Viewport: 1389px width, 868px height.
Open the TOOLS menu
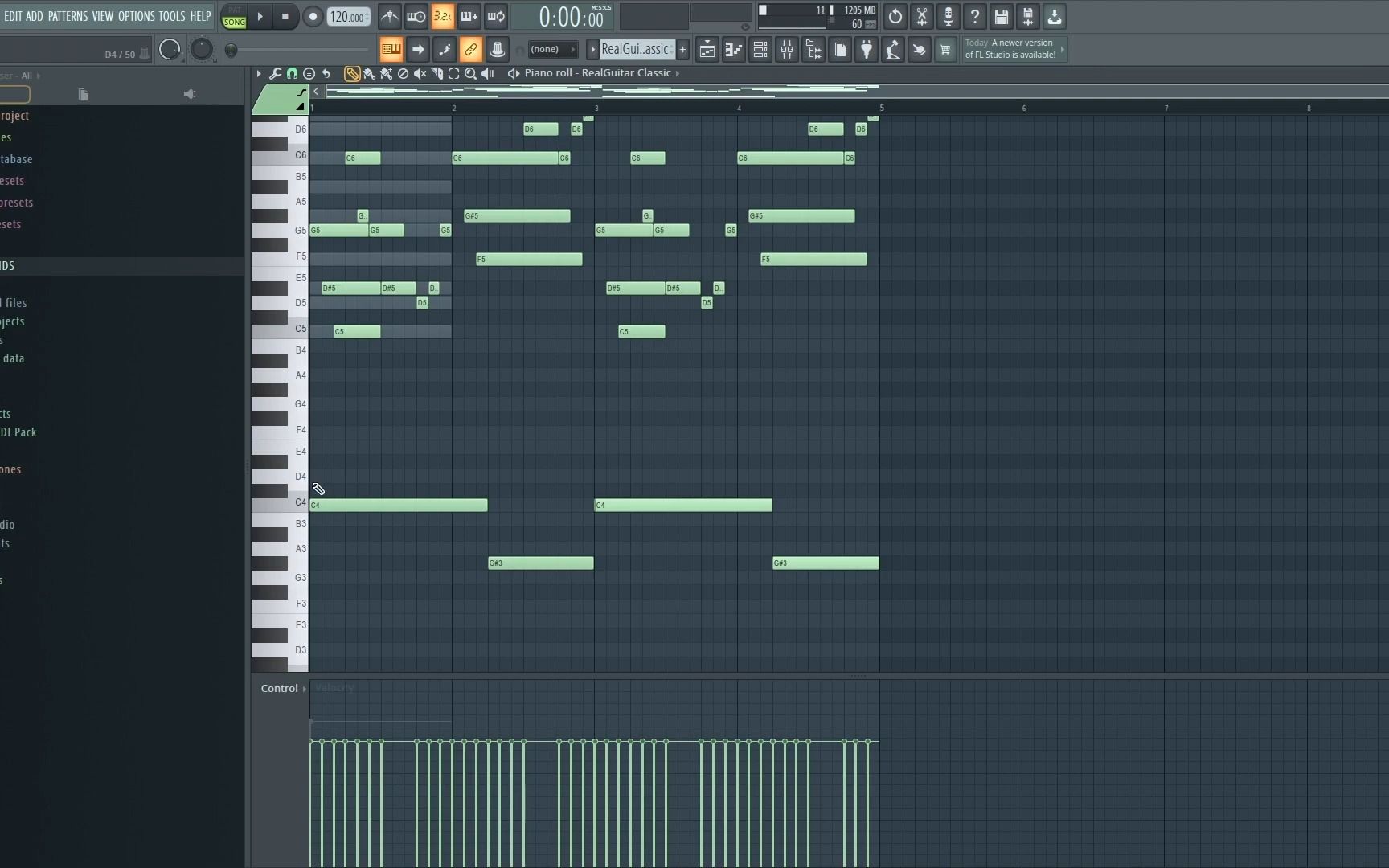(x=172, y=16)
